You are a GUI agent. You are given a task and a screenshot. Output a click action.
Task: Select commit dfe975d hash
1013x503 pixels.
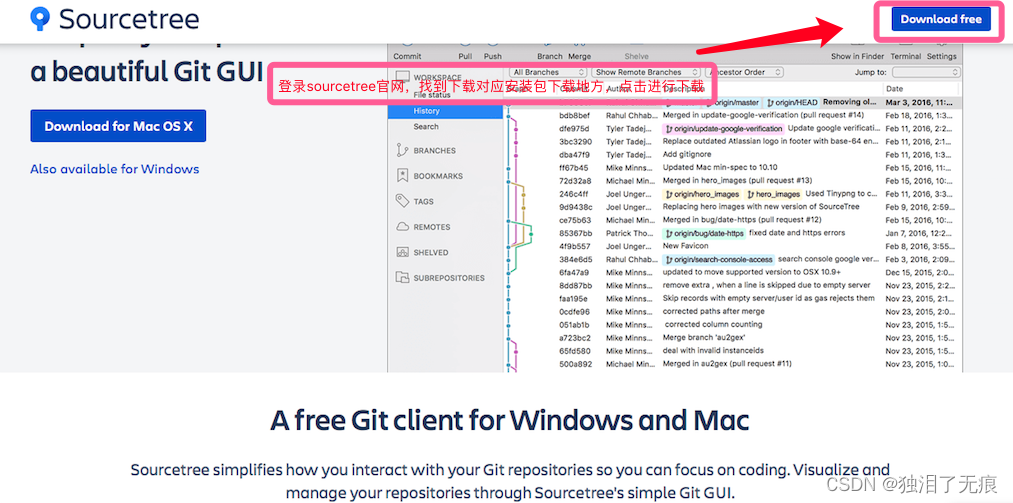(574, 128)
